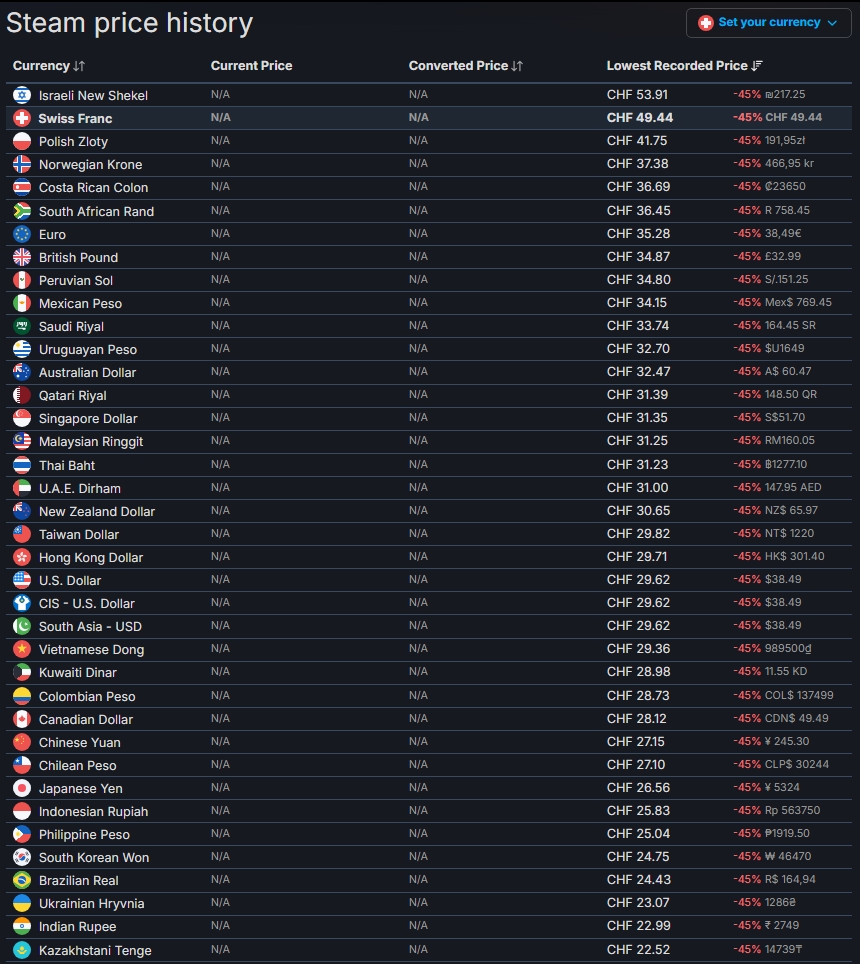Click the Hong Kong Dollar flag icon
This screenshot has width=860, height=964.
coord(22,558)
